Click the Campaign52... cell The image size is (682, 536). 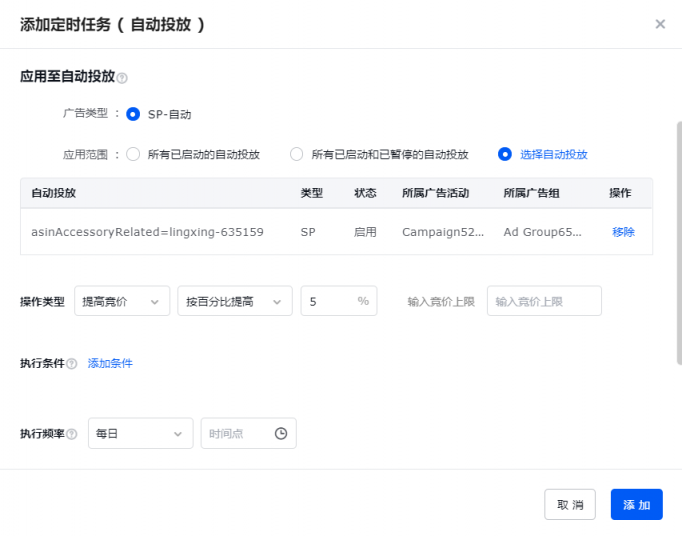443,232
